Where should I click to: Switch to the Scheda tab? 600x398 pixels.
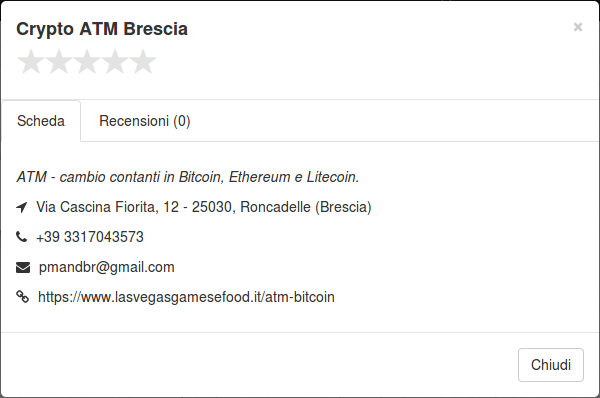41,121
